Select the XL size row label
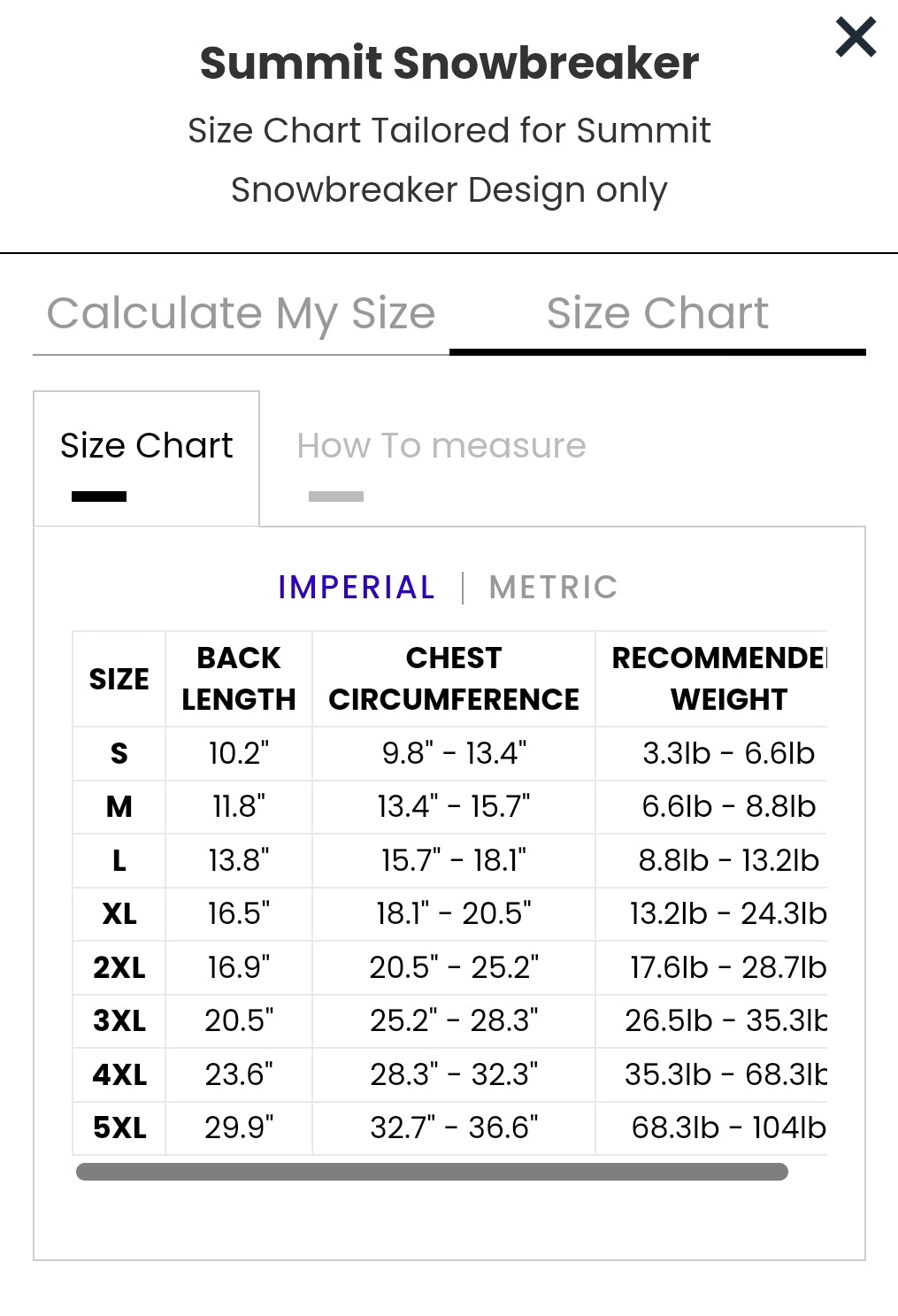The image size is (898, 1316). click(x=119, y=913)
